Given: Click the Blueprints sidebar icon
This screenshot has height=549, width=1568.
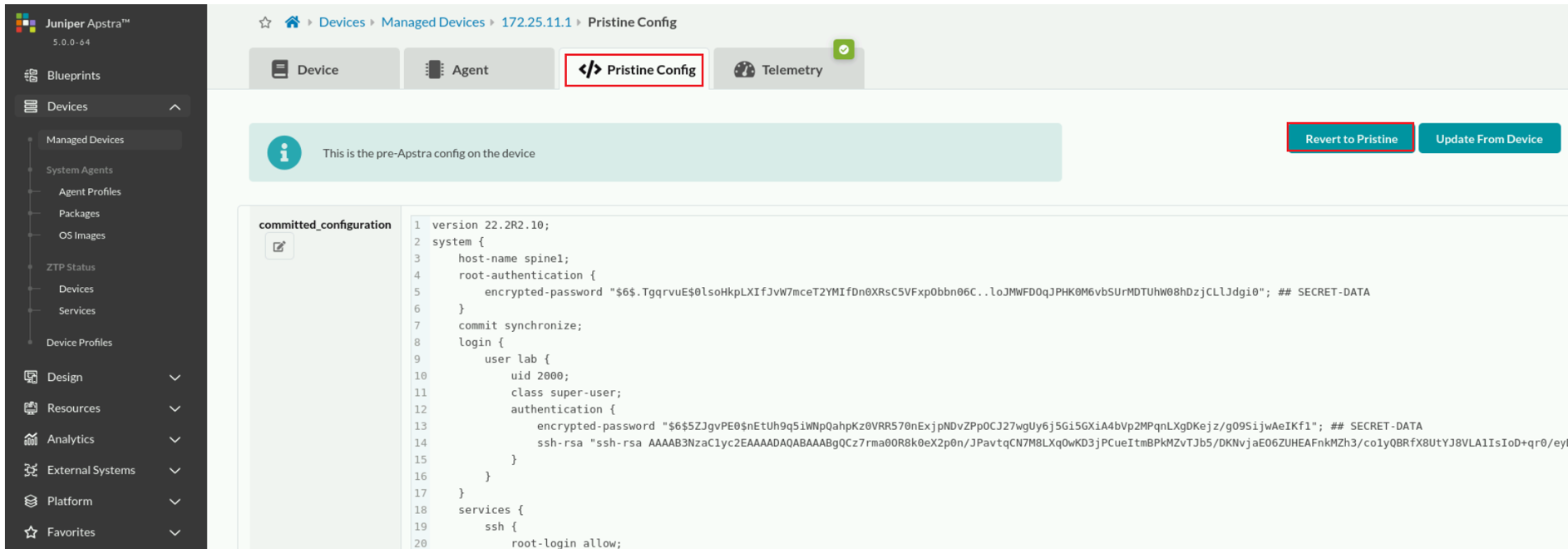Looking at the screenshot, I should tap(31, 75).
